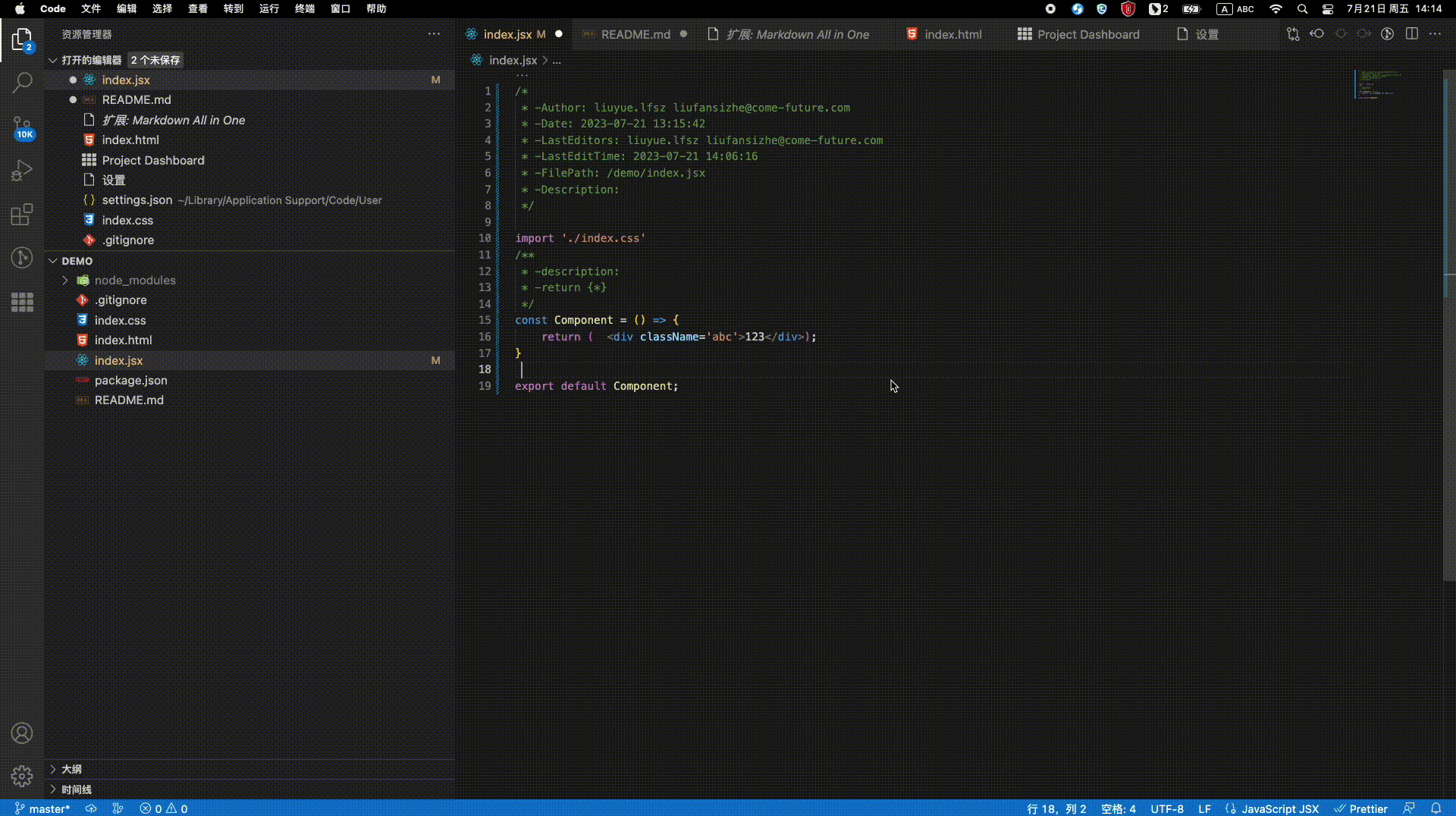Image resolution: width=1456 pixels, height=816 pixels.
Task: Click the breadcrumb ellipsis after index.jsx
Action: 557,61
